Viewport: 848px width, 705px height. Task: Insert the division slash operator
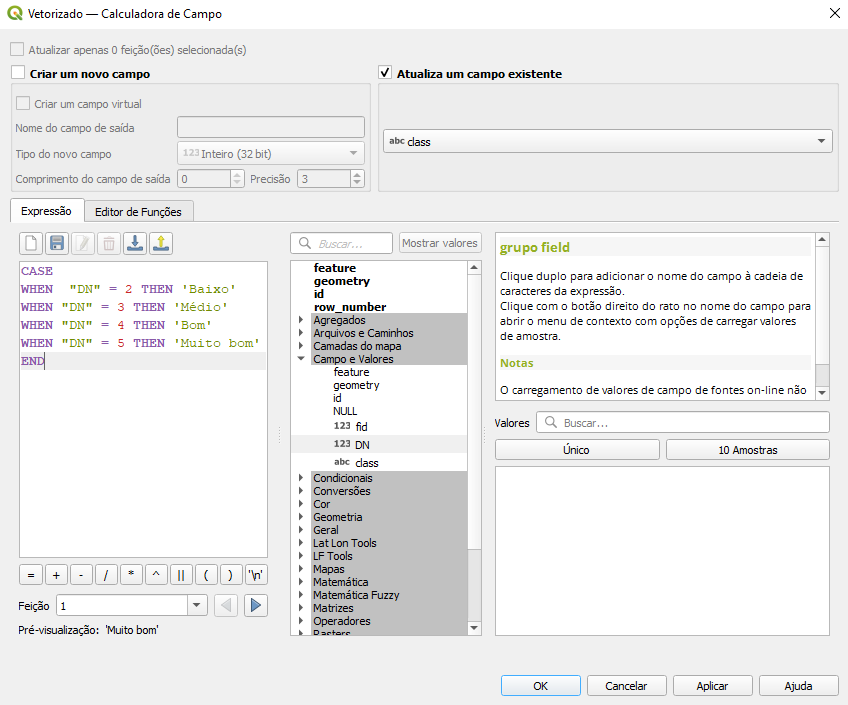click(106, 575)
